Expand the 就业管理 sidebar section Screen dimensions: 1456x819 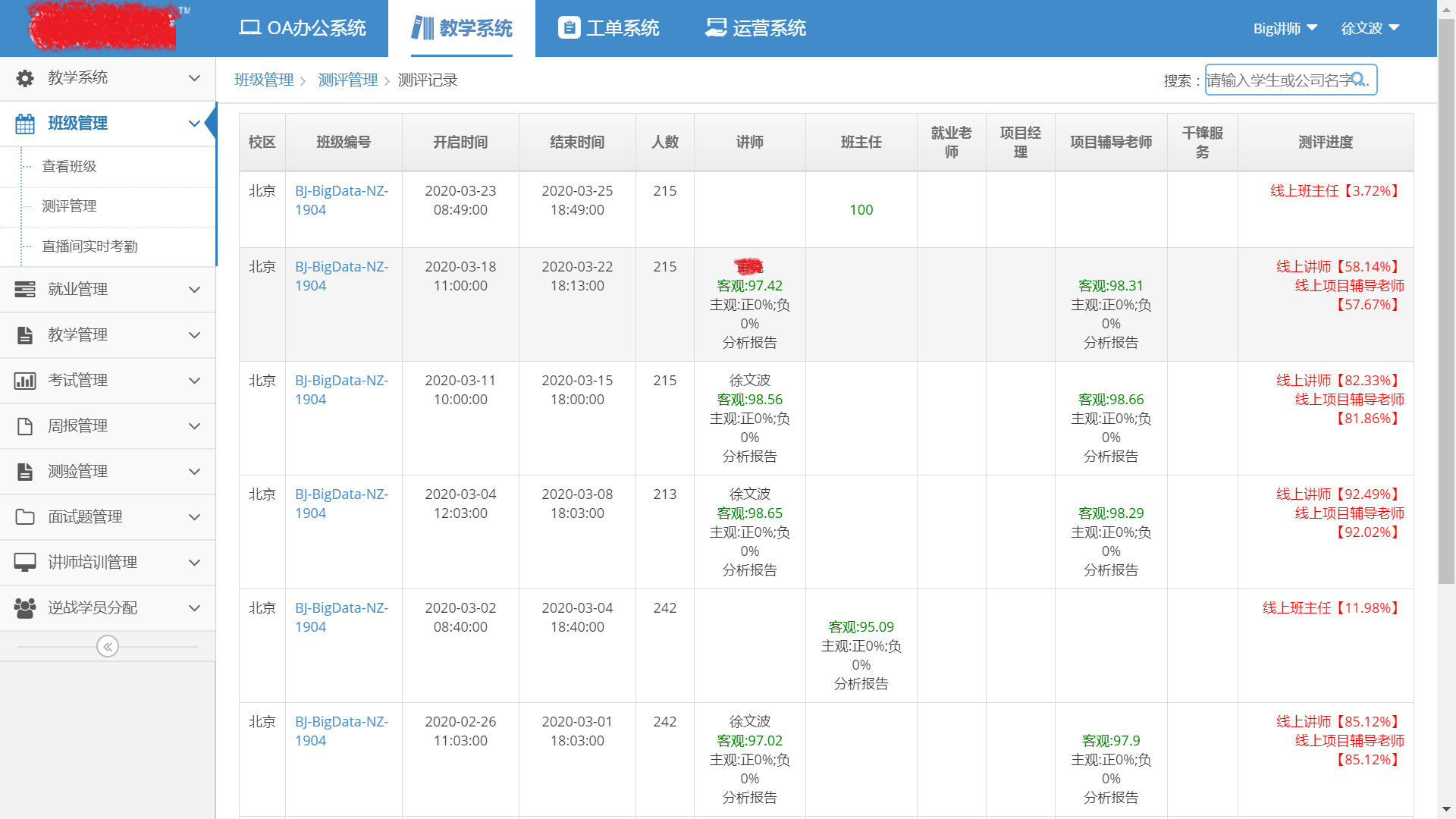(194, 290)
